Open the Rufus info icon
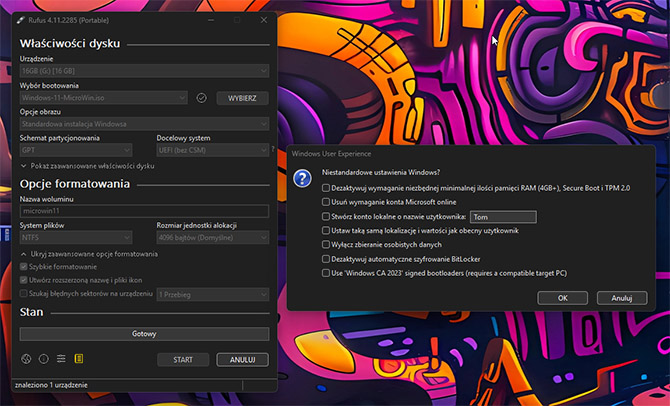The height and width of the screenshot is (406, 670). pyautogui.click(x=44, y=359)
